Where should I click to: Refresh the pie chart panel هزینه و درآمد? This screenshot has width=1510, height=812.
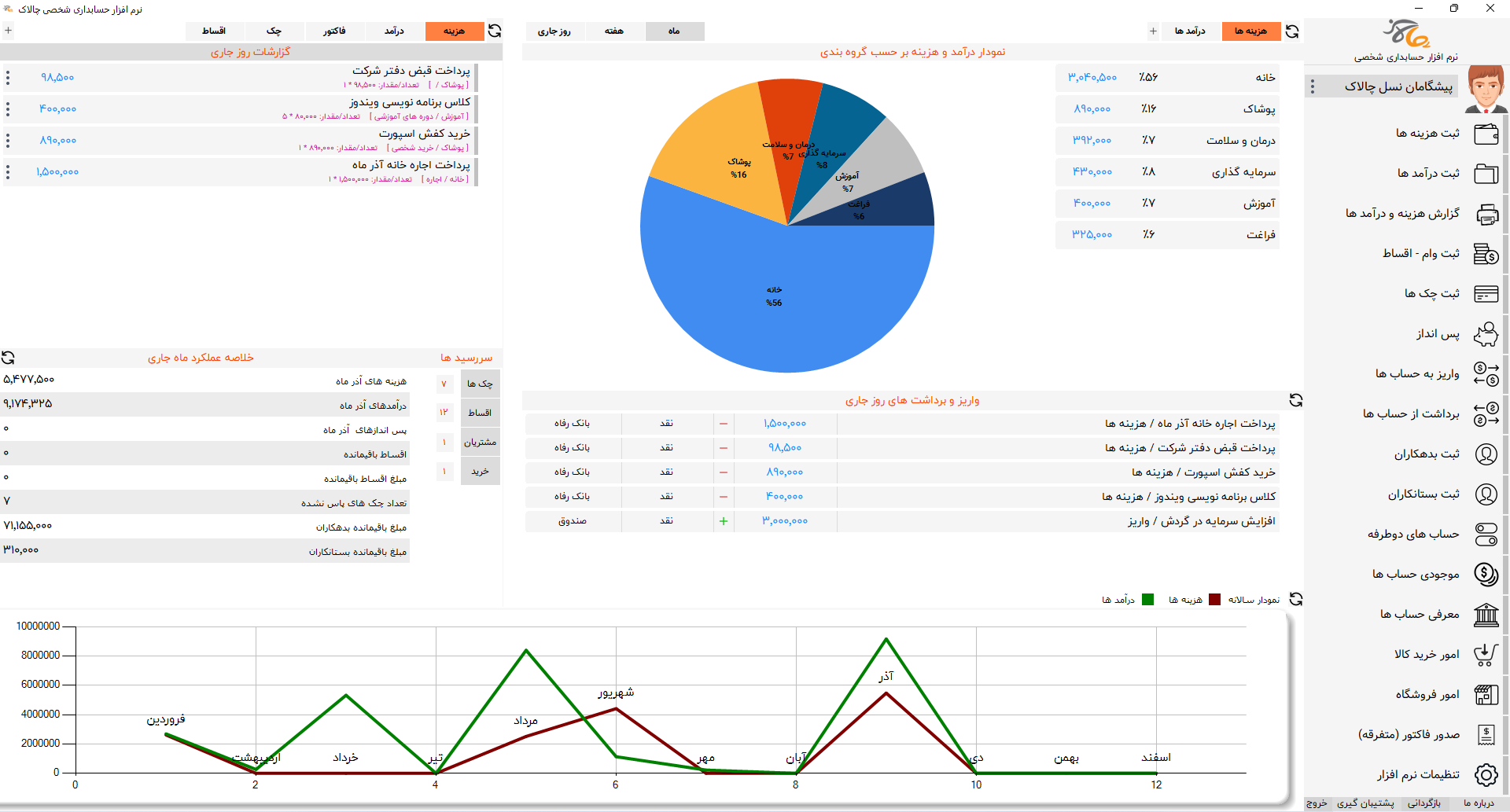pyautogui.click(x=1292, y=31)
